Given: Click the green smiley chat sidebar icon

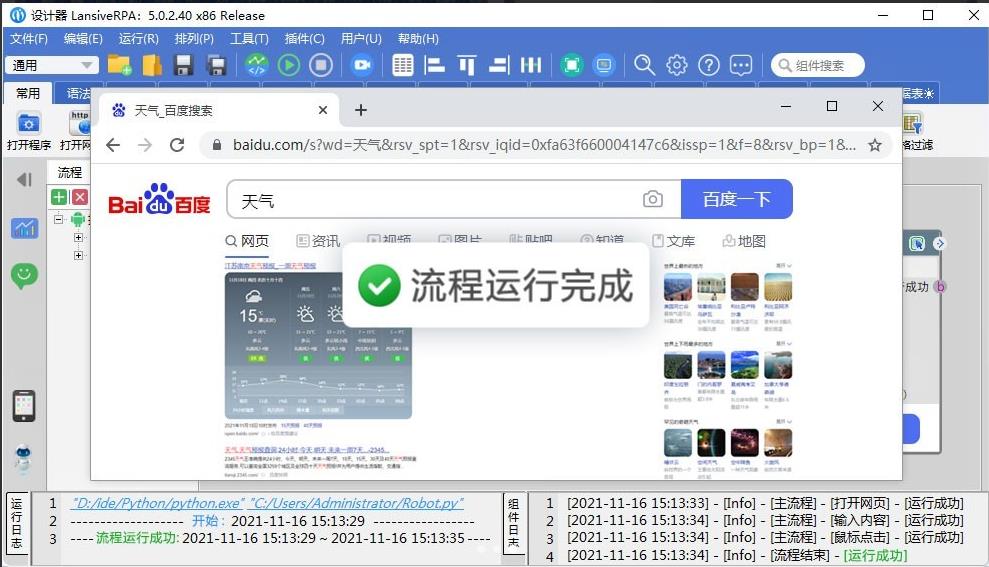Looking at the screenshot, I should pyautogui.click(x=24, y=276).
